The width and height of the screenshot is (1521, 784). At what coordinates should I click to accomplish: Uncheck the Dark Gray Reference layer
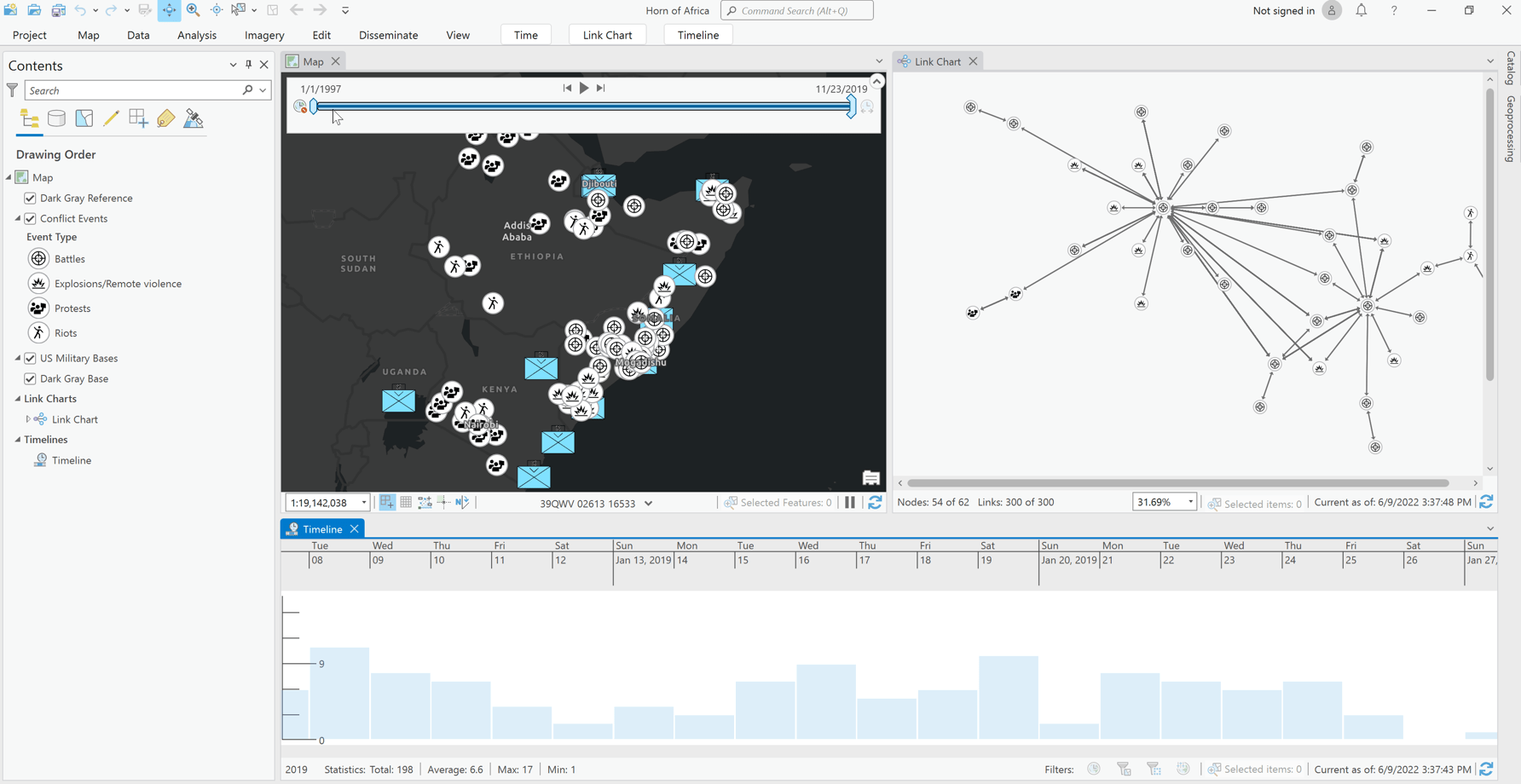[29, 198]
